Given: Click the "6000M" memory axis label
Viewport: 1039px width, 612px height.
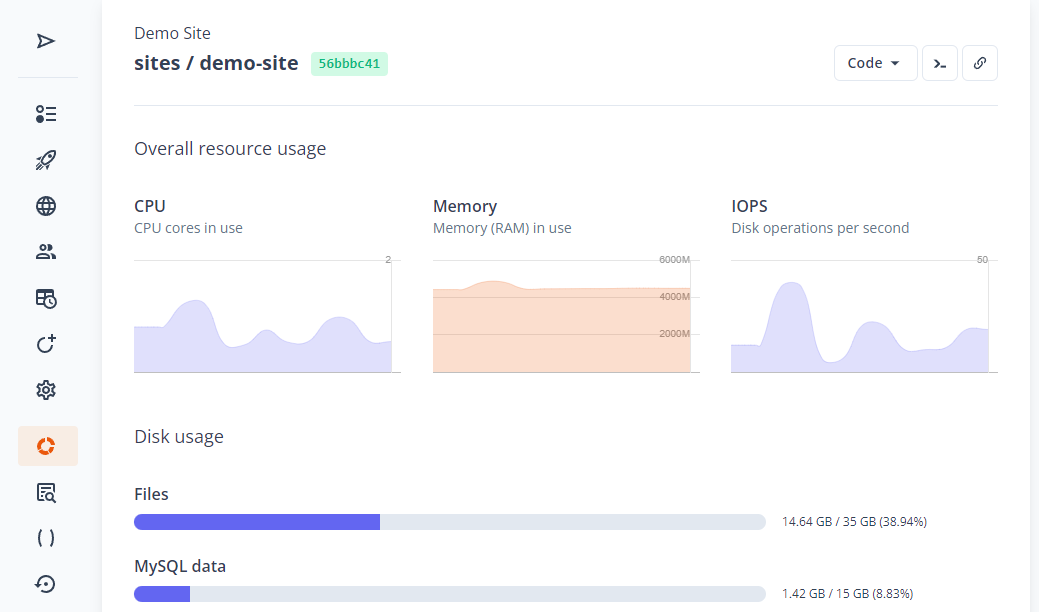Looking at the screenshot, I should click(675, 260).
